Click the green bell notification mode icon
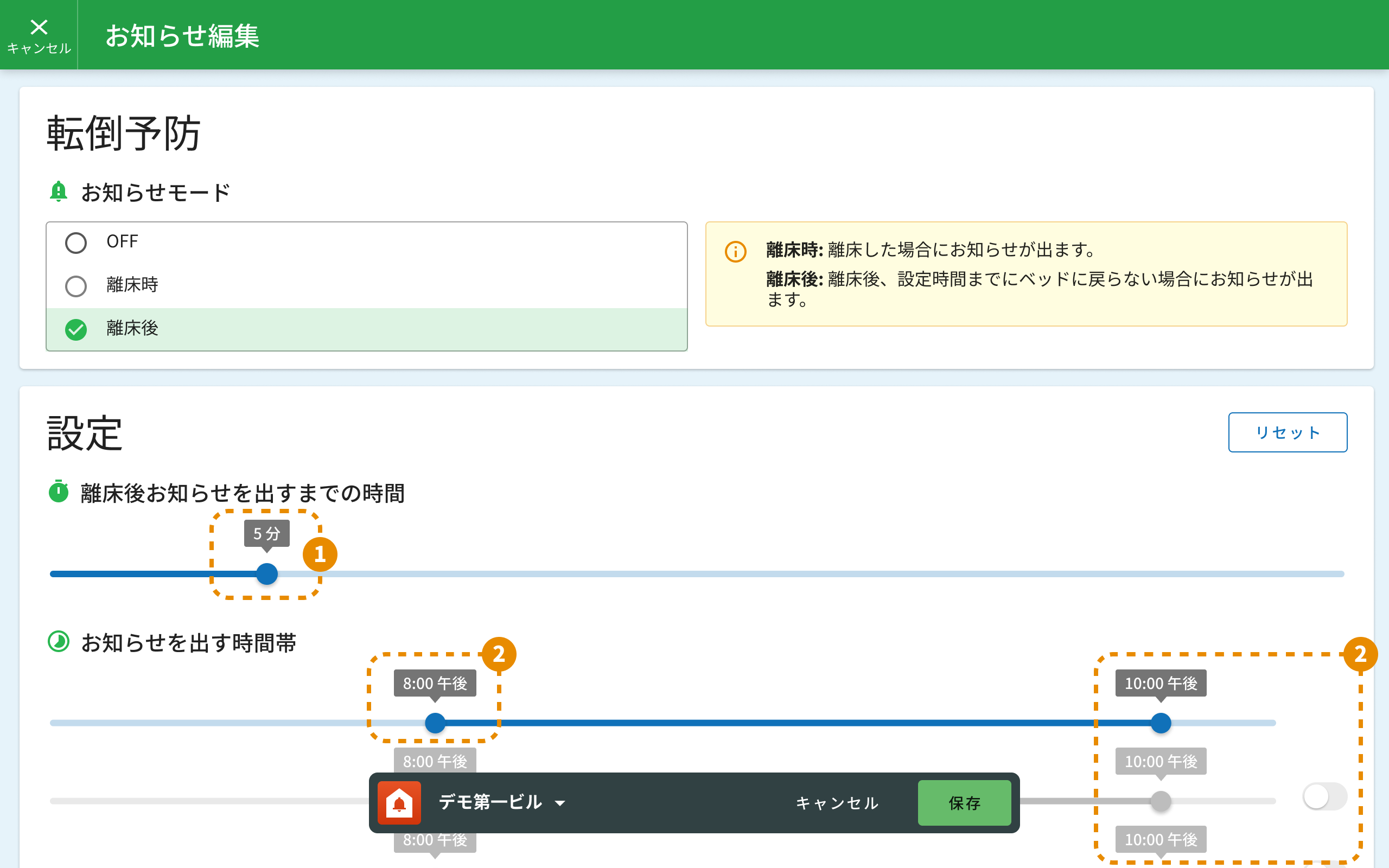The image size is (1389, 868). pyautogui.click(x=58, y=191)
